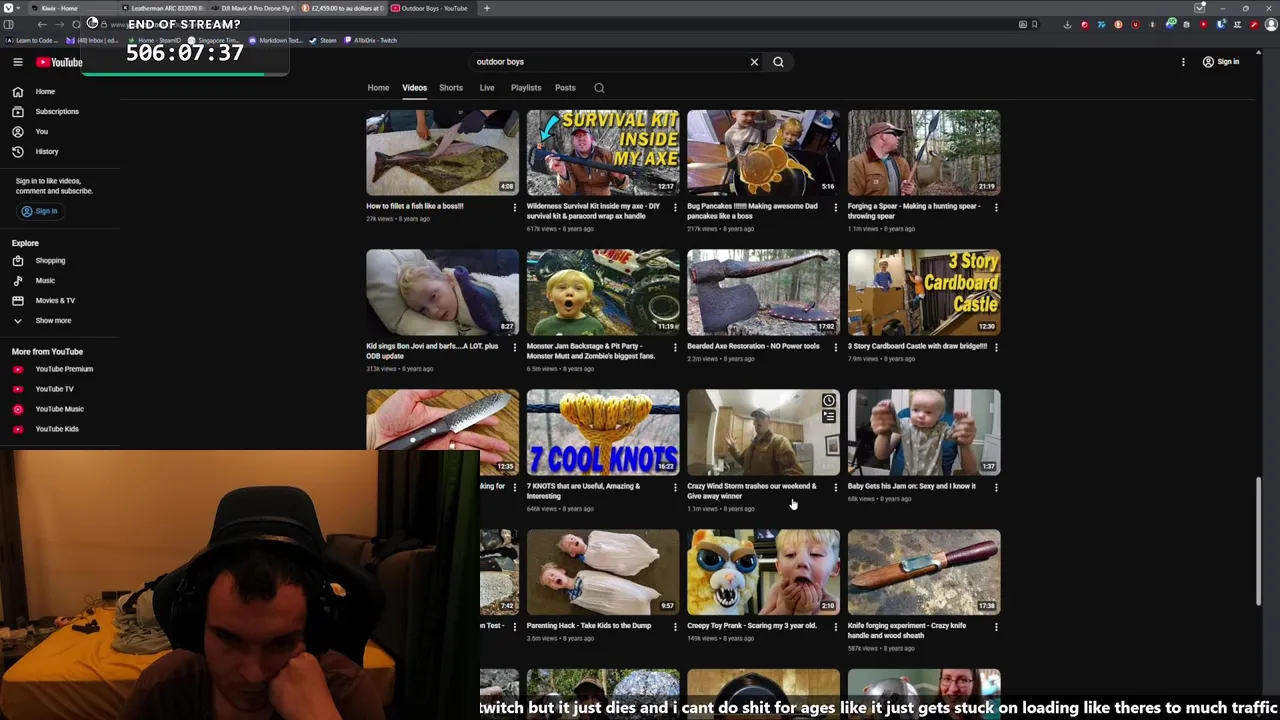Switch to the Posts tab
This screenshot has height=720, width=1280.
[x=565, y=88]
